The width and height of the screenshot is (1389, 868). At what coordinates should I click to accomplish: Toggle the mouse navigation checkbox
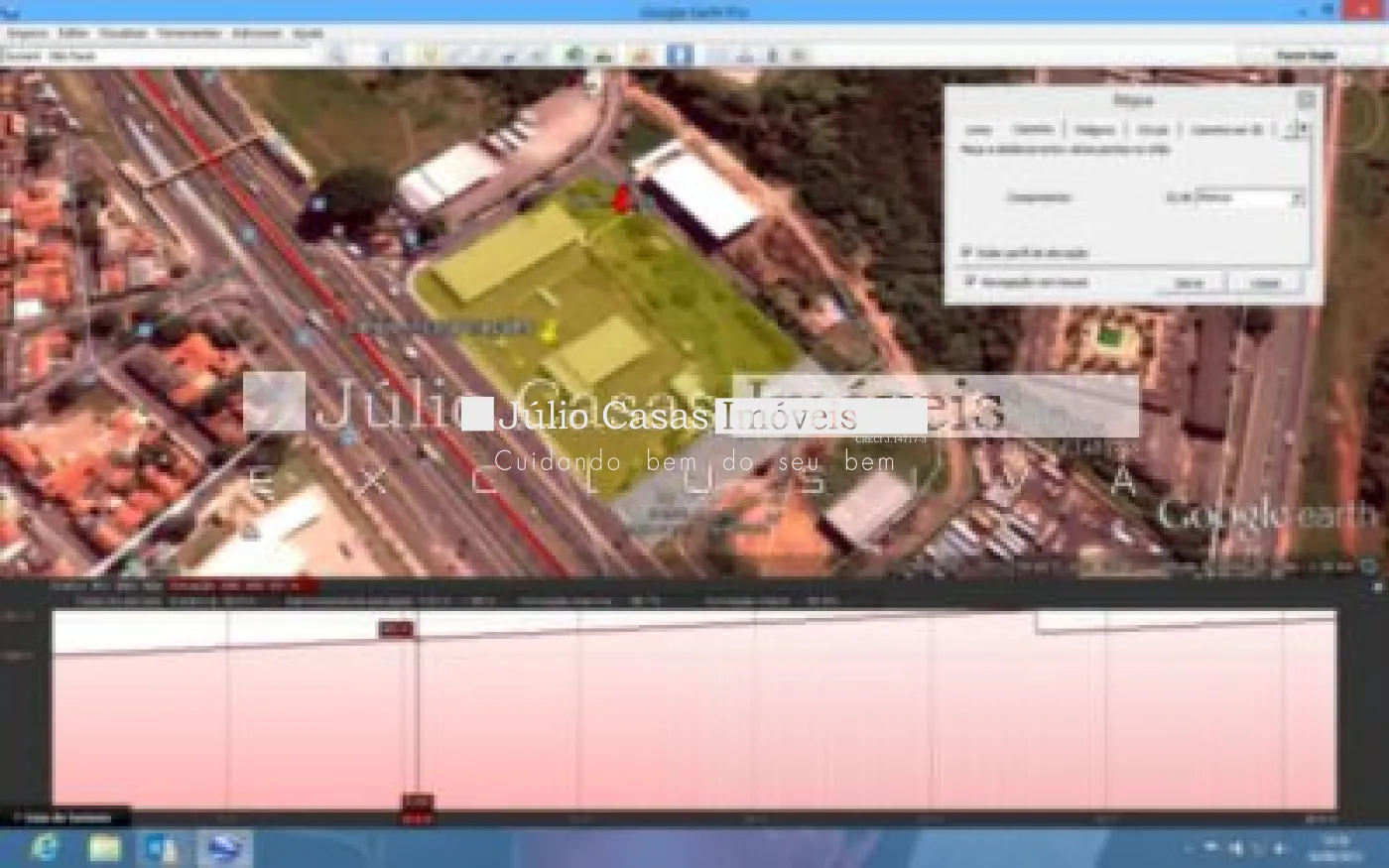point(969,282)
